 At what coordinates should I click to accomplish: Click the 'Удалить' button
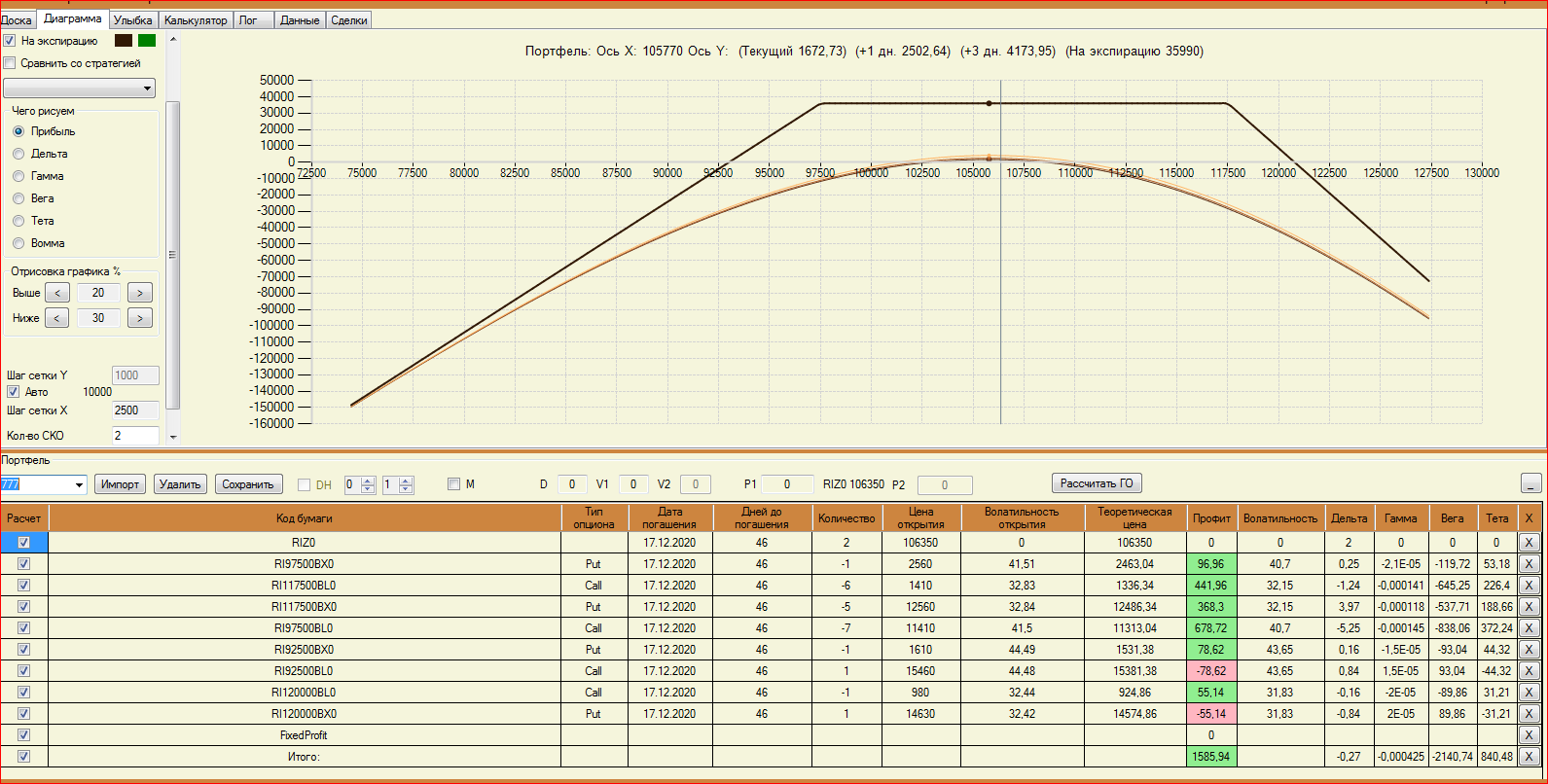click(180, 484)
